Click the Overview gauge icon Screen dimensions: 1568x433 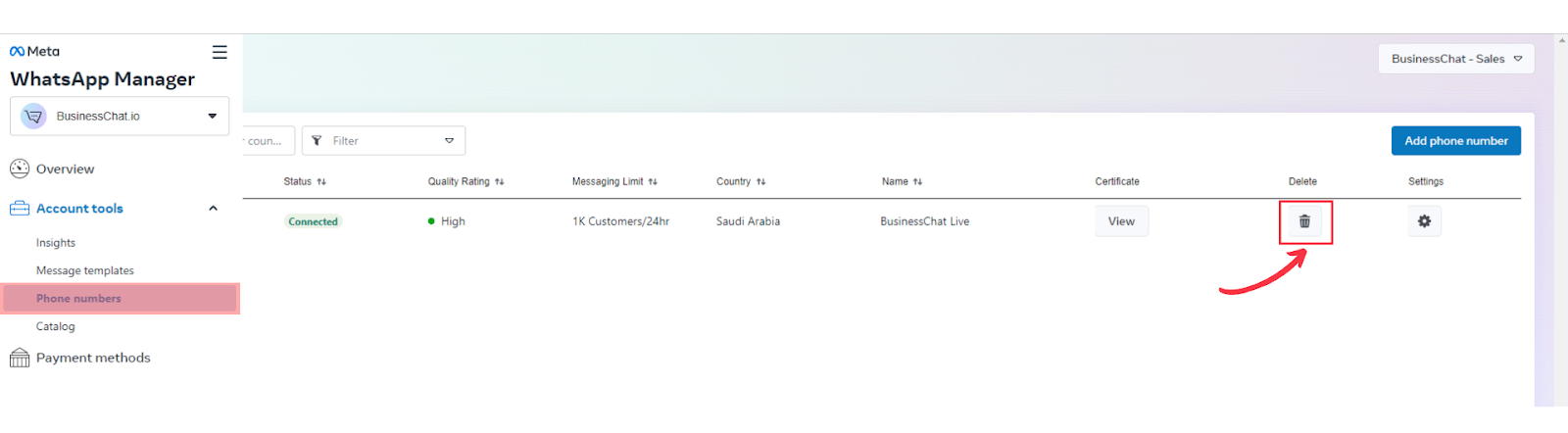point(20,168)
